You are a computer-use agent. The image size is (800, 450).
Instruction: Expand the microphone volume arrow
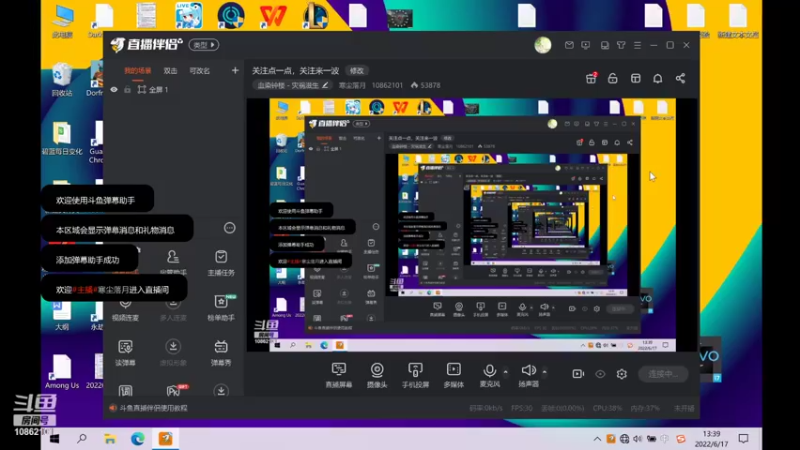point(506,371)
